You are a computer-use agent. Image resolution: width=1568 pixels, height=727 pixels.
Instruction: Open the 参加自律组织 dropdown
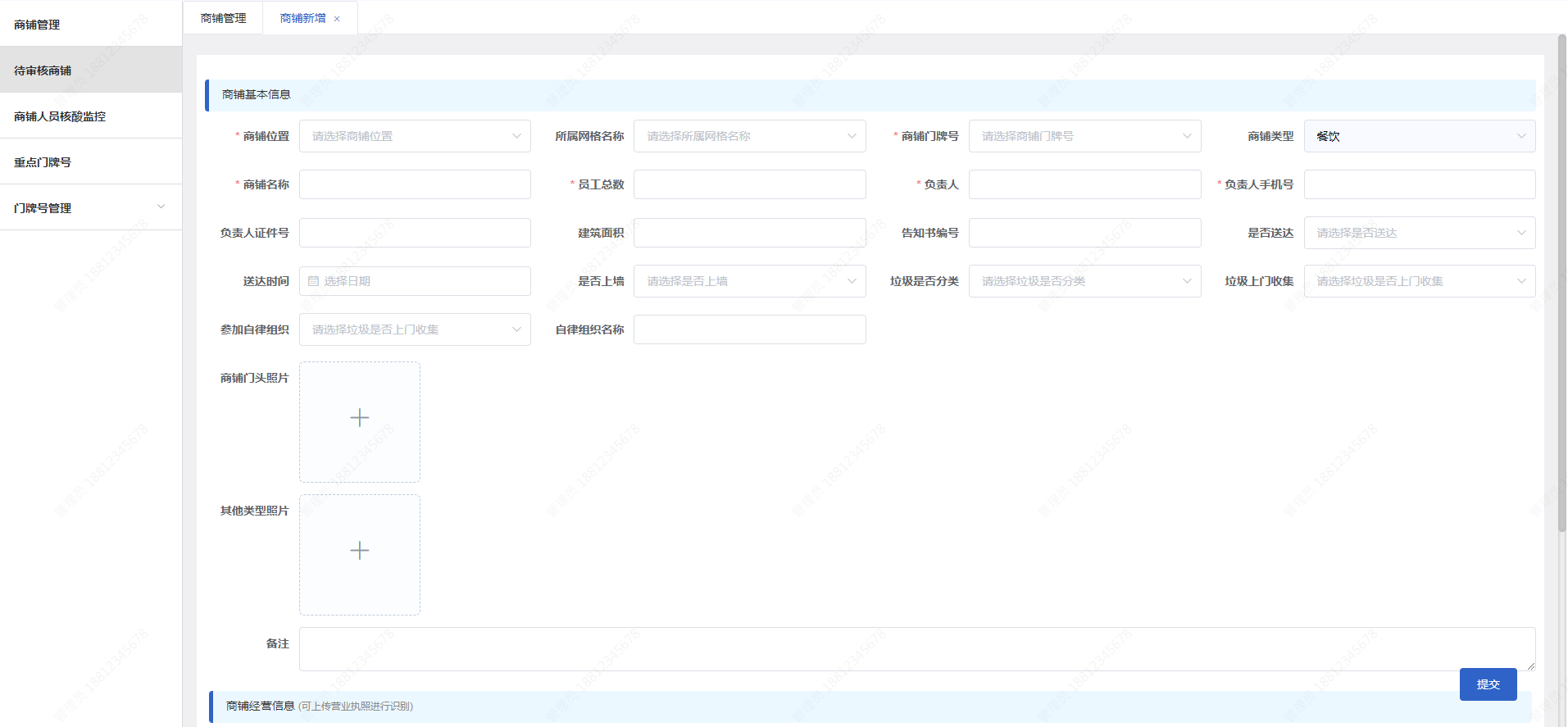pyautogui.click(x=415, y=329)
